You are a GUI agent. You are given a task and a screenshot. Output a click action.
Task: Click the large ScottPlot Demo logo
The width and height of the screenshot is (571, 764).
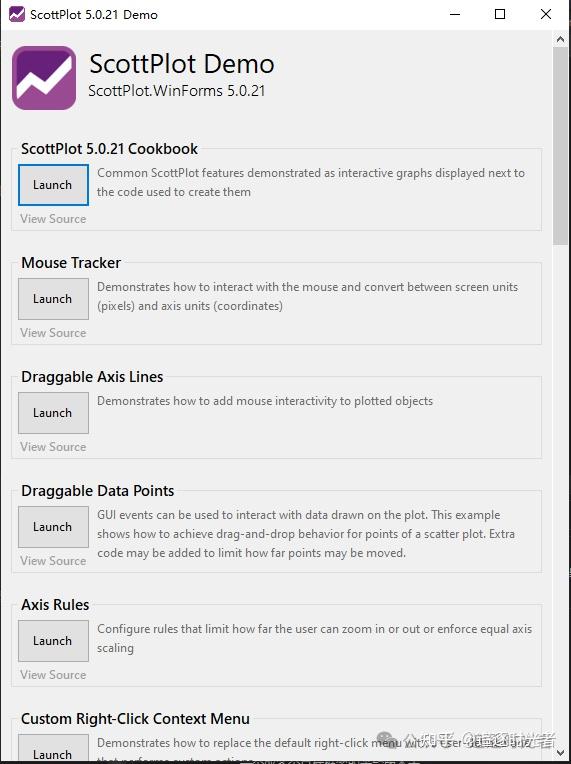44,78
